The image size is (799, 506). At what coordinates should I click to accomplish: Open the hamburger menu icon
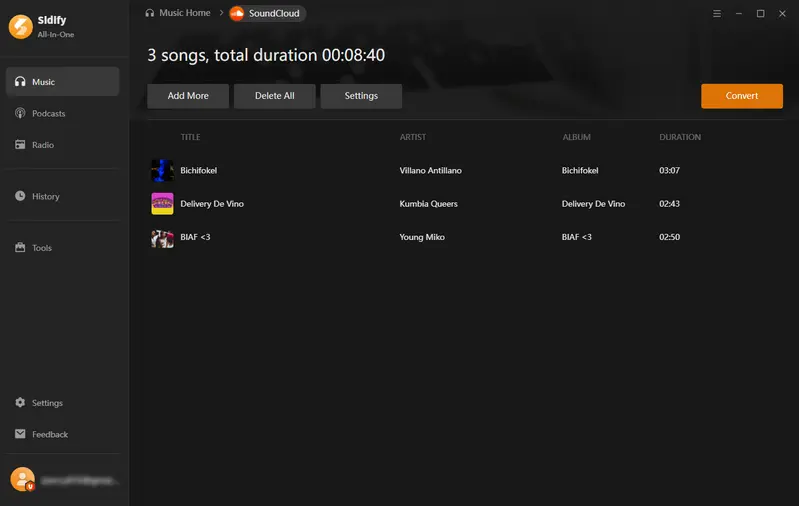(x=717, y=14)
